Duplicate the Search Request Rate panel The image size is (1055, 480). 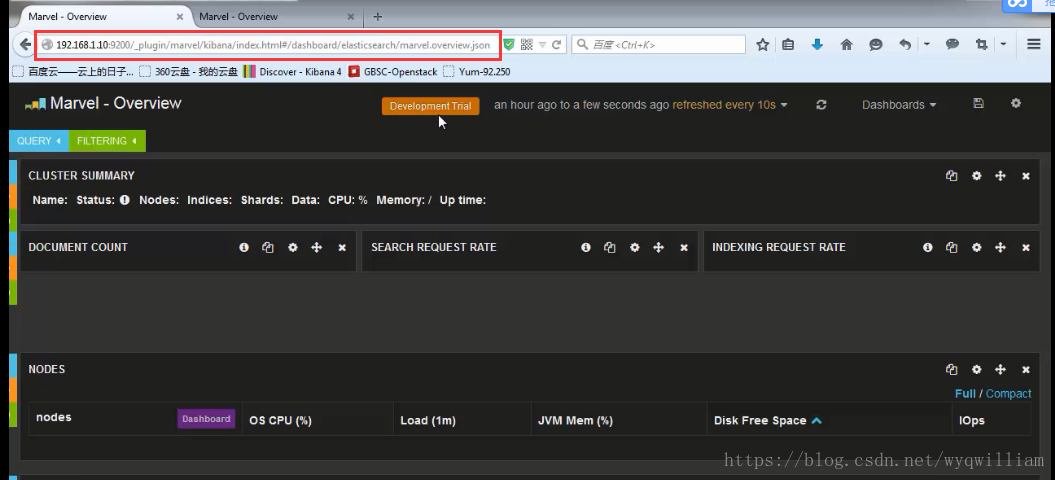click(610, 248)
